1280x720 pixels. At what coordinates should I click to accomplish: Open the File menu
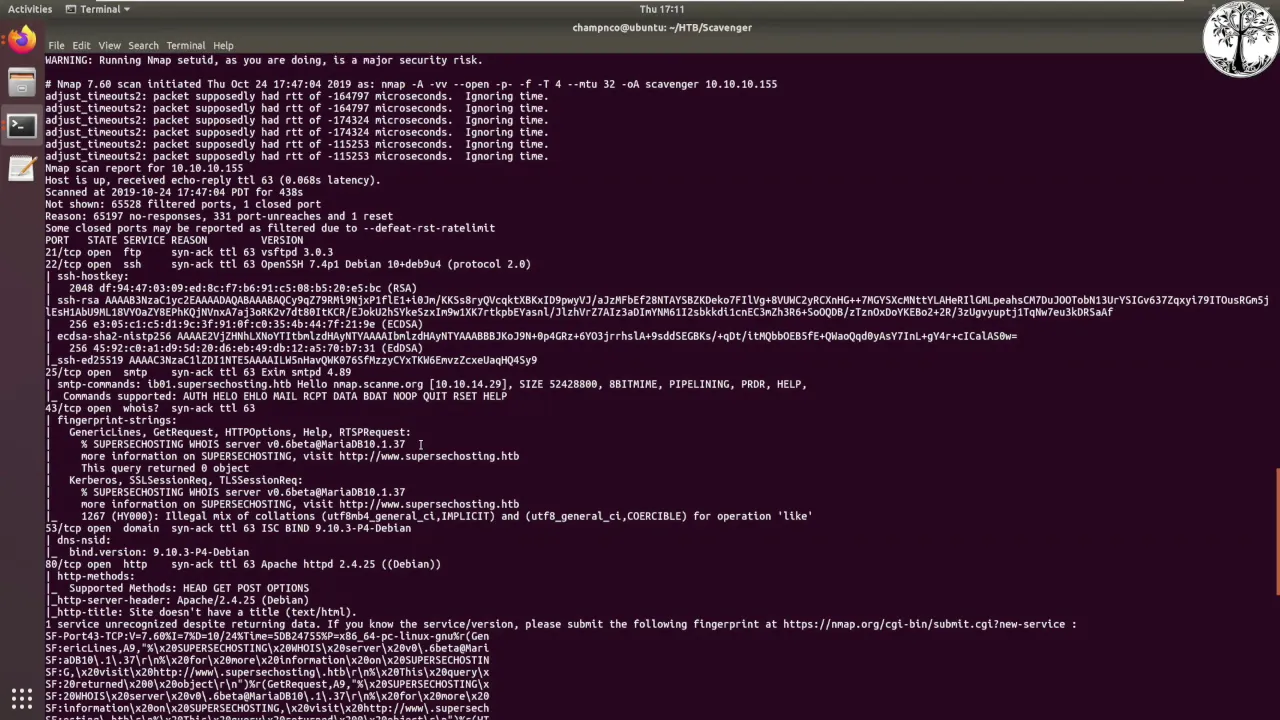(57, 45)
